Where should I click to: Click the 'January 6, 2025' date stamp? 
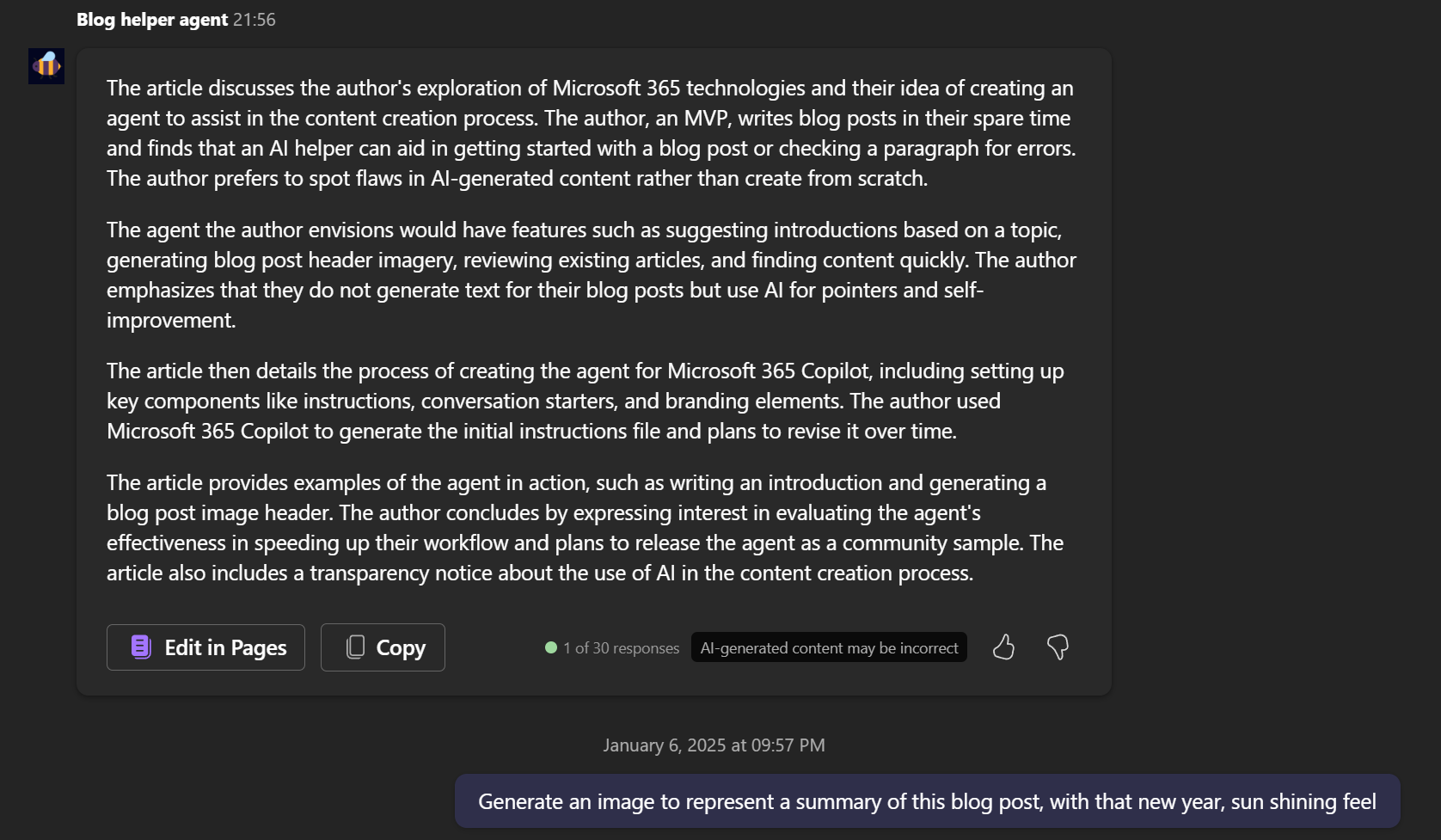tap(713, 745)
